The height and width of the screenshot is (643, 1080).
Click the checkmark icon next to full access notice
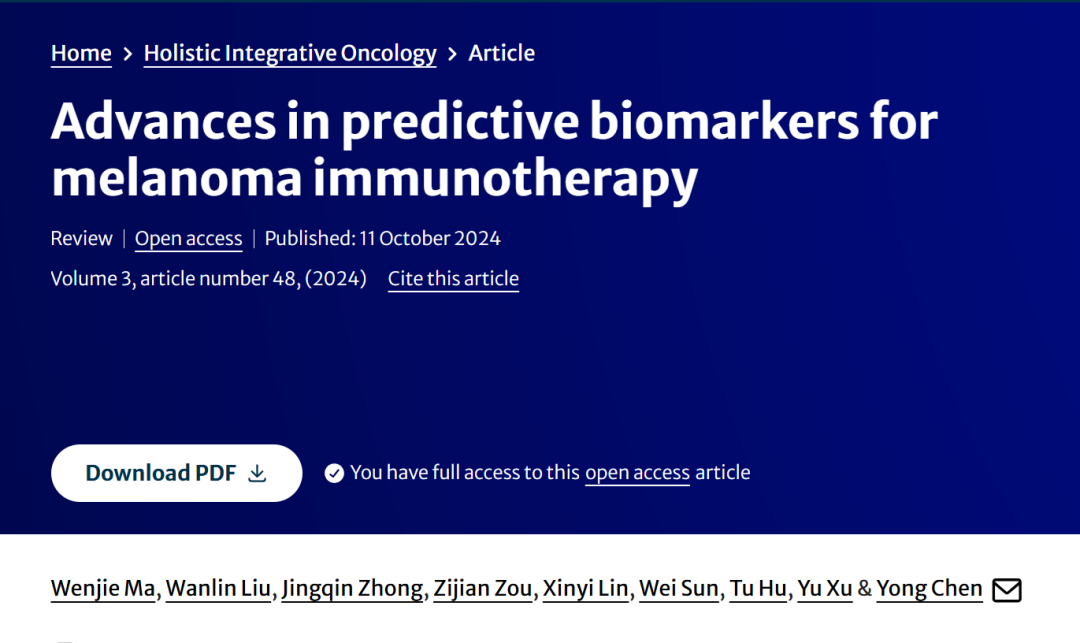(334, 473)
